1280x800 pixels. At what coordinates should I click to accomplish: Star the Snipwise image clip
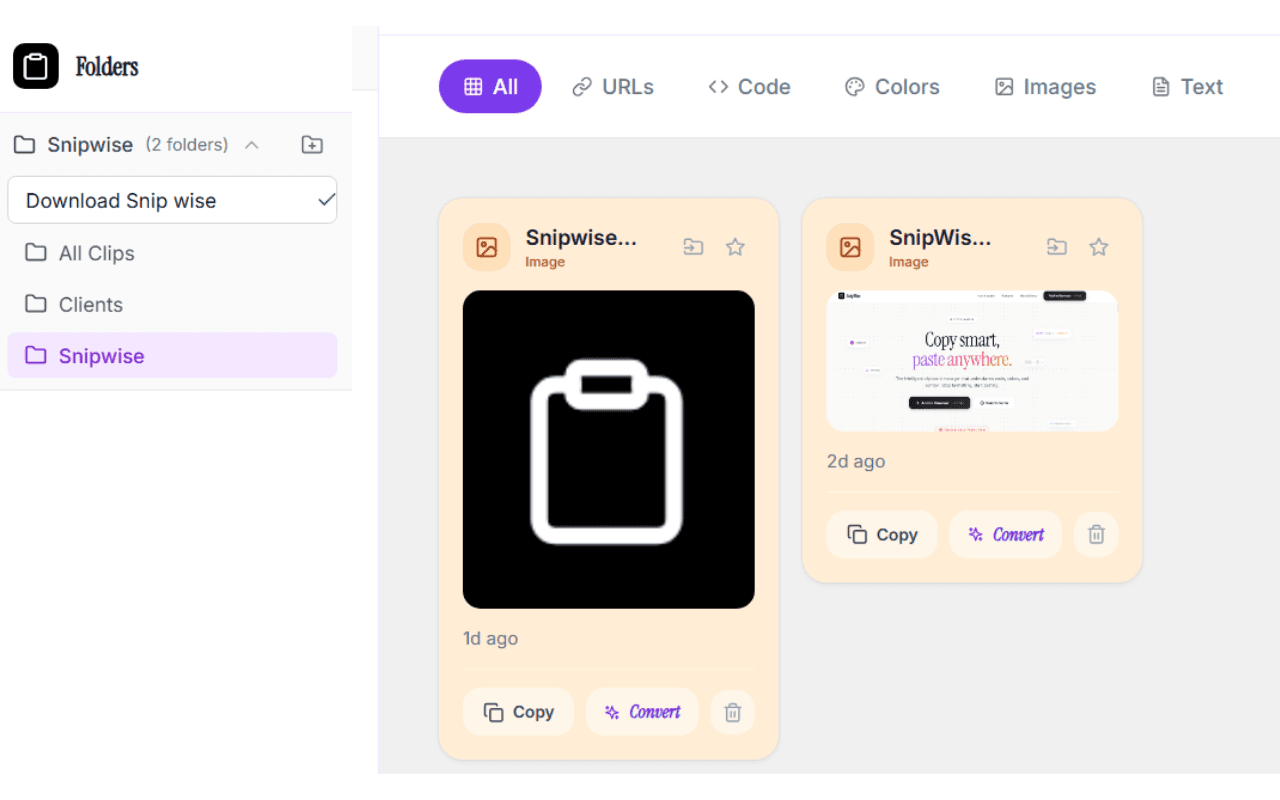(x=735, y=246)
